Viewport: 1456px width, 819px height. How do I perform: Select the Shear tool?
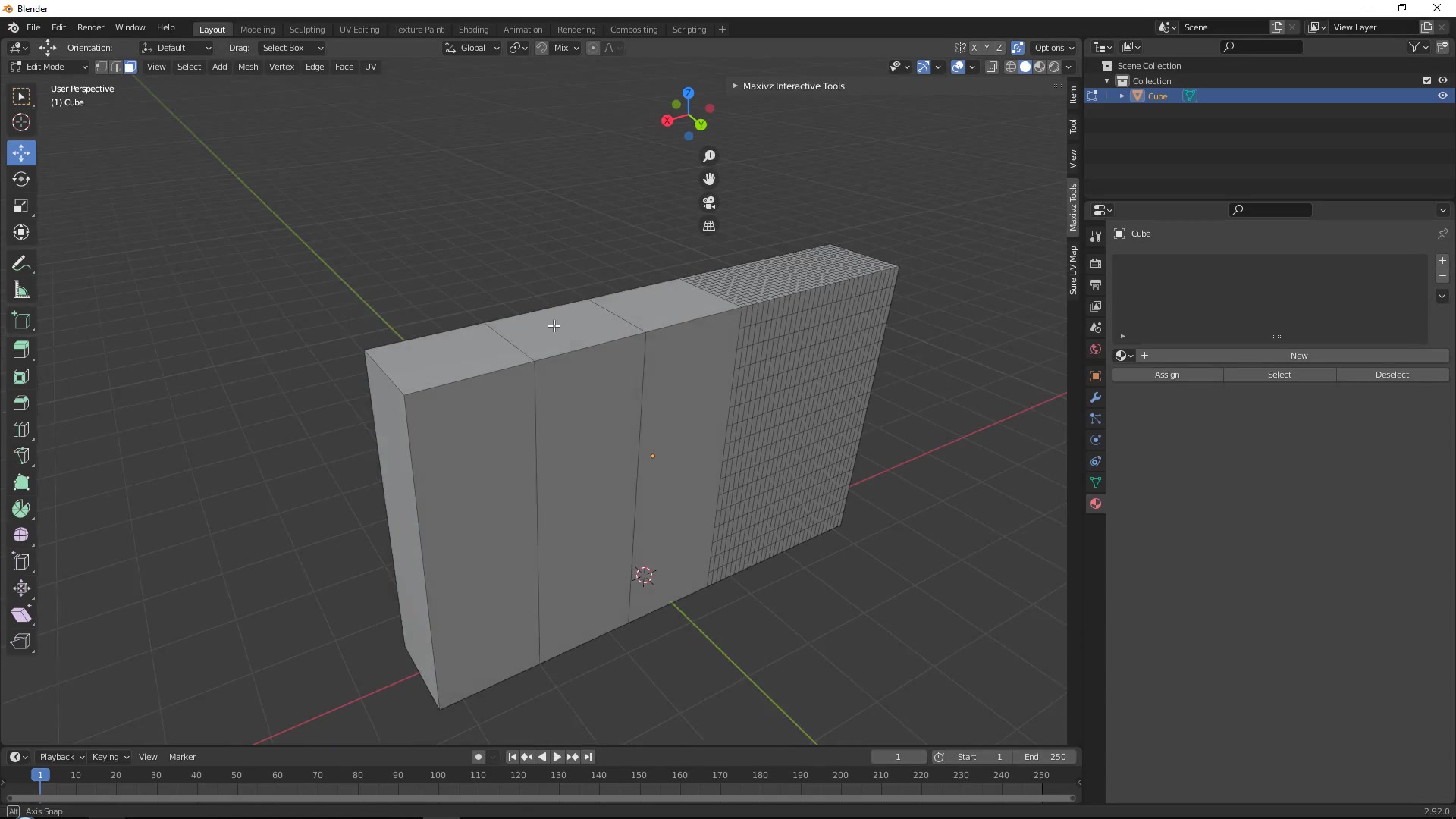[x=21, y=615]
